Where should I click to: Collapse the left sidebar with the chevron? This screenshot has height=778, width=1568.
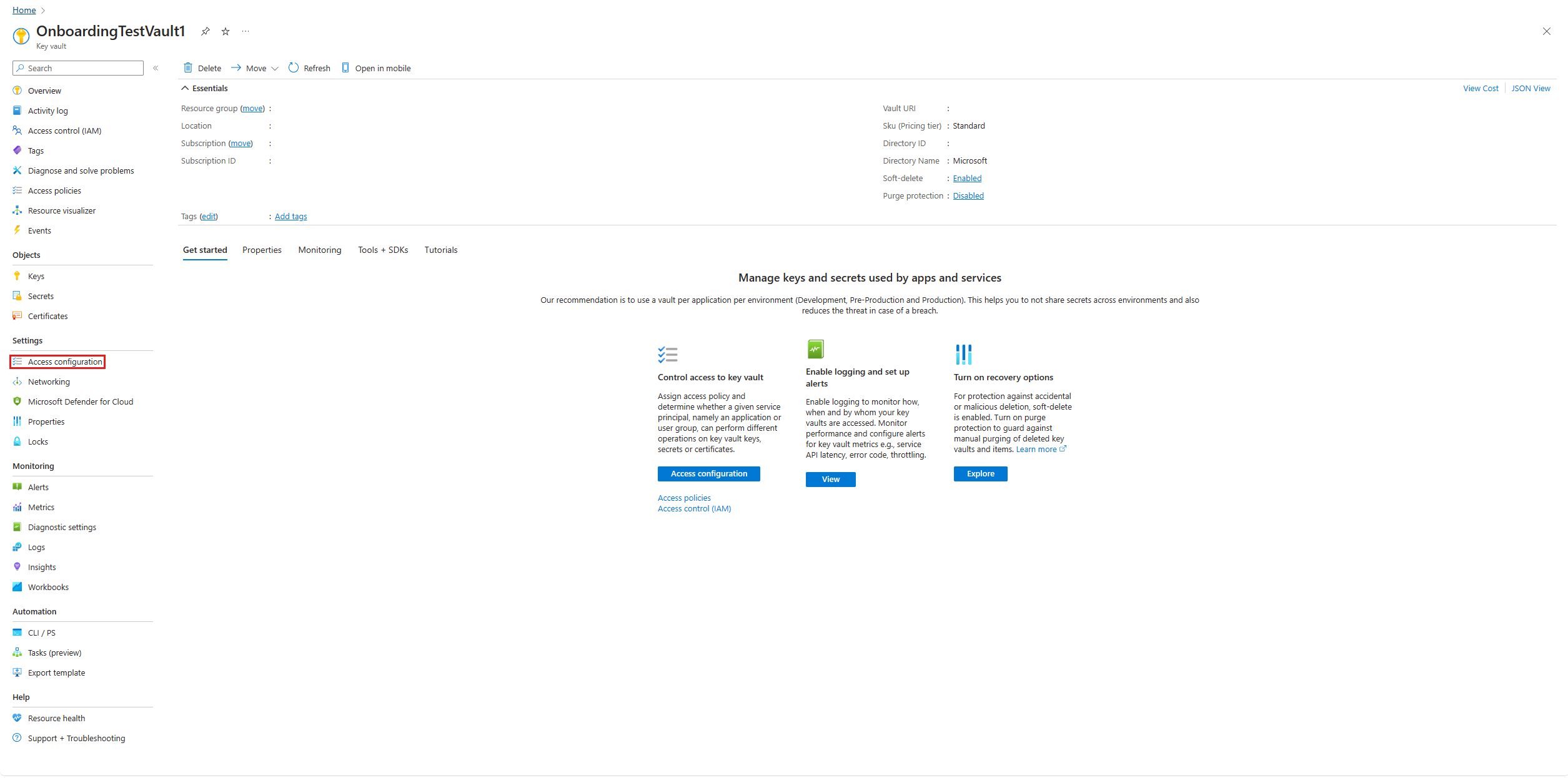coord(156,68)
